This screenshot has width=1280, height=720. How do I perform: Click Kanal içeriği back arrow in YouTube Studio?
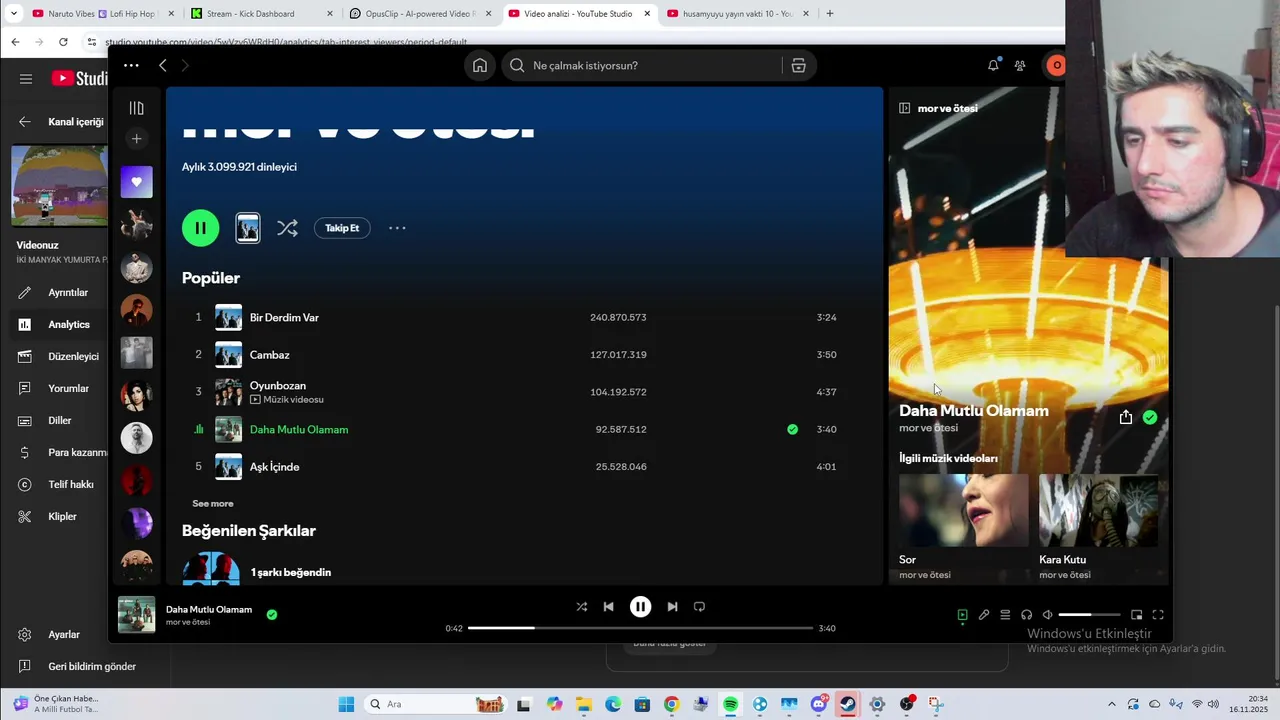(25, 122)
